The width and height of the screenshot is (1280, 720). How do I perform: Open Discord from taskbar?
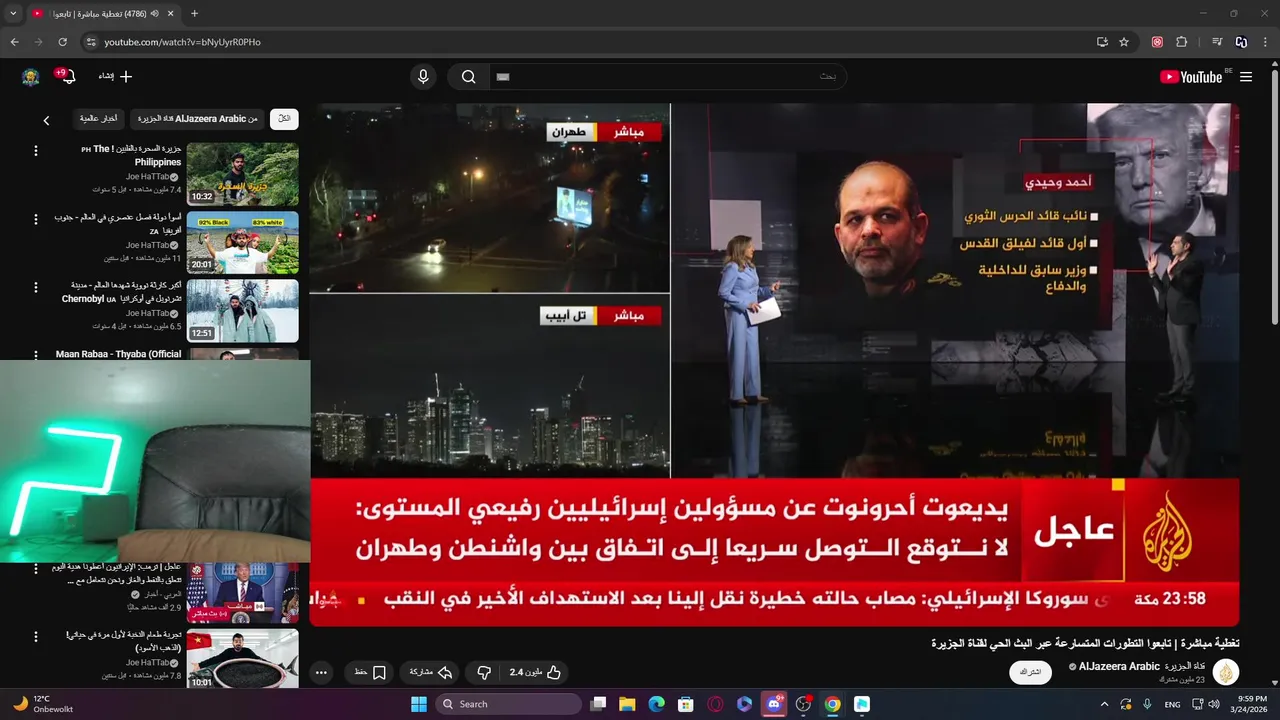pyautogui.click(x=773, y=704)
